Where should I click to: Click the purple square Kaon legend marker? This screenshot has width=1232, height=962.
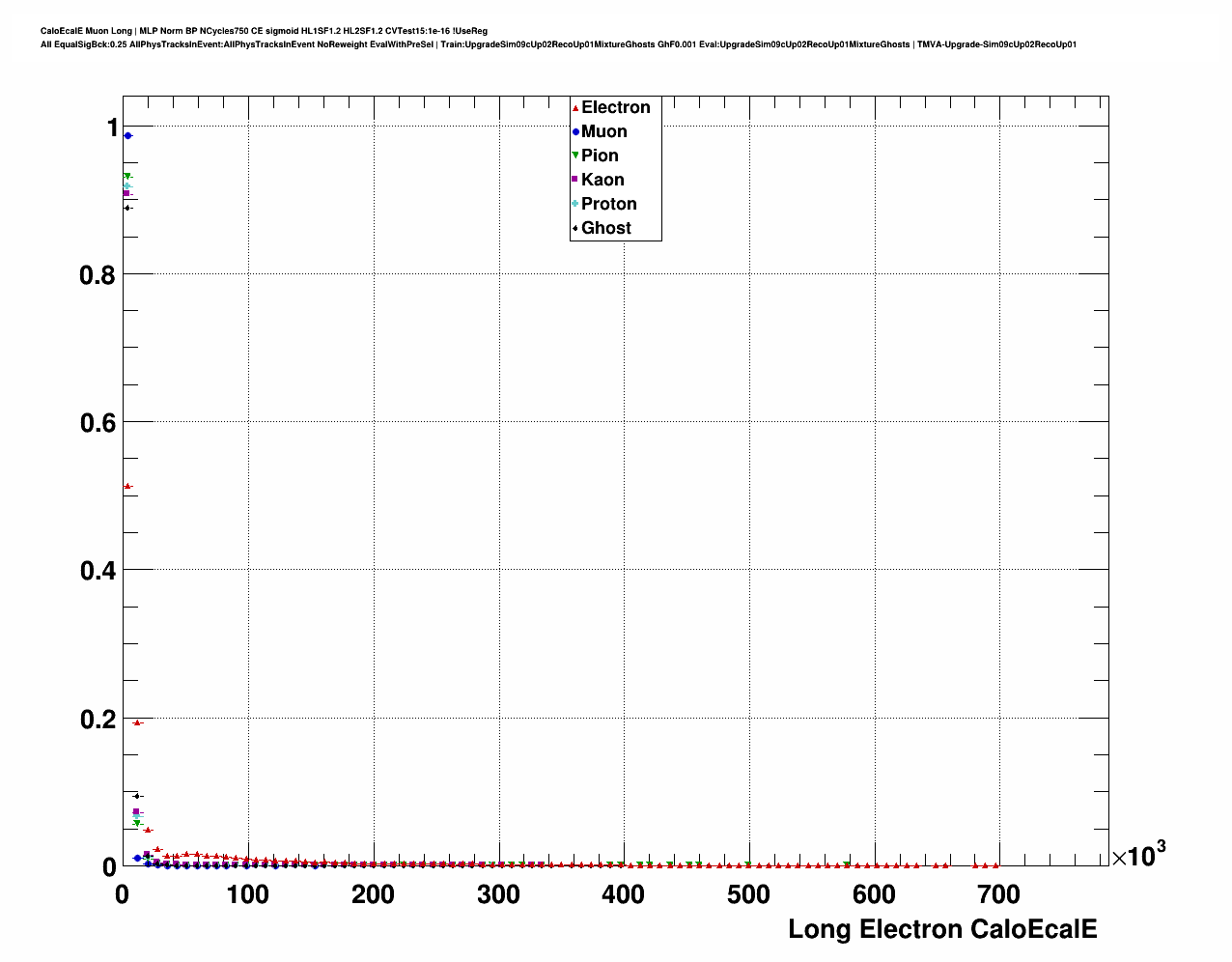coord(575,180)
